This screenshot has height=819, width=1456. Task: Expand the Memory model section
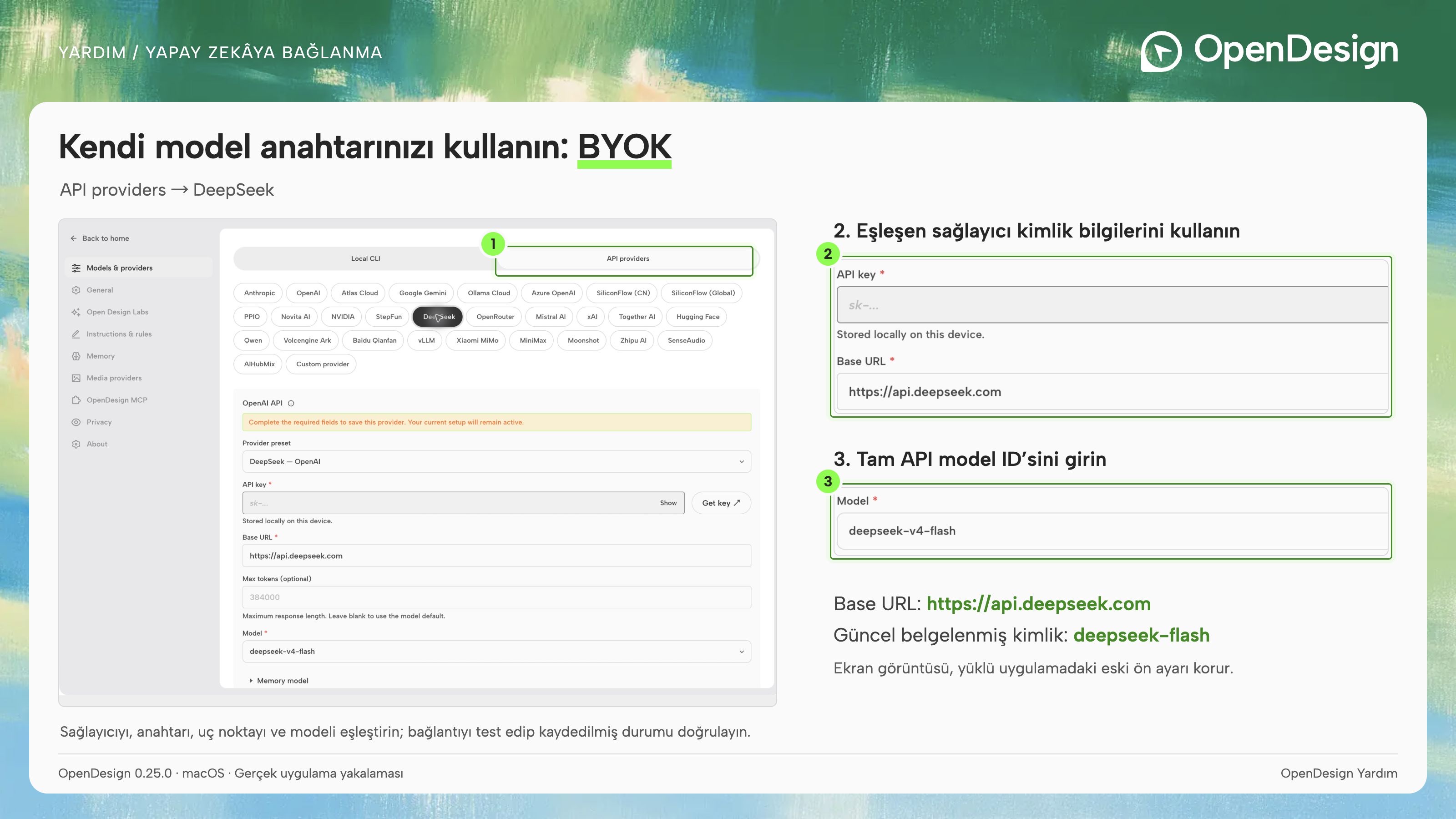pos(279,681)
